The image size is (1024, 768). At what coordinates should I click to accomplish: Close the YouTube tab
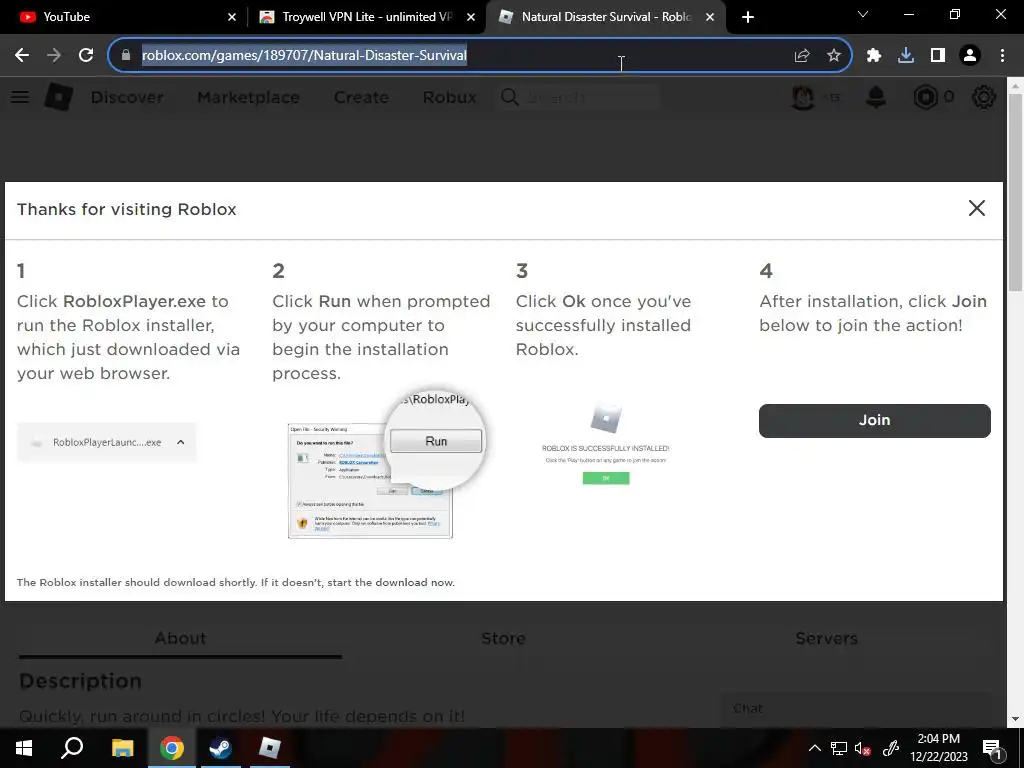tap(232, 17)
